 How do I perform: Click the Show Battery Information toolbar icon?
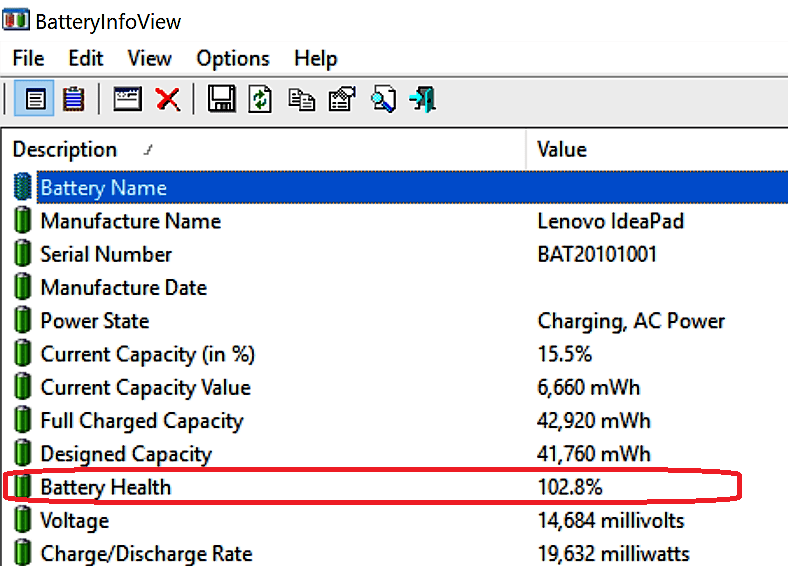coord(37,99)
